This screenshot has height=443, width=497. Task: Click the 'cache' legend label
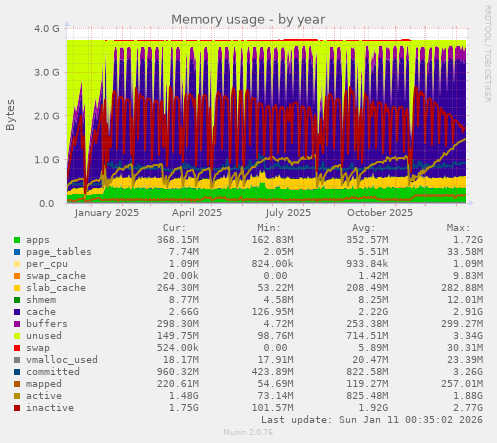coord(41,312)
